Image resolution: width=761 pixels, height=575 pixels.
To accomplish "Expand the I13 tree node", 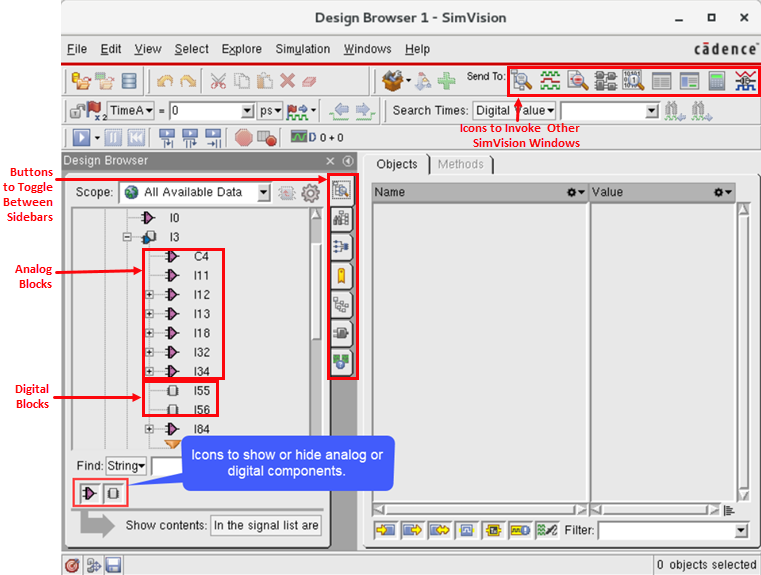I will 149,314.
